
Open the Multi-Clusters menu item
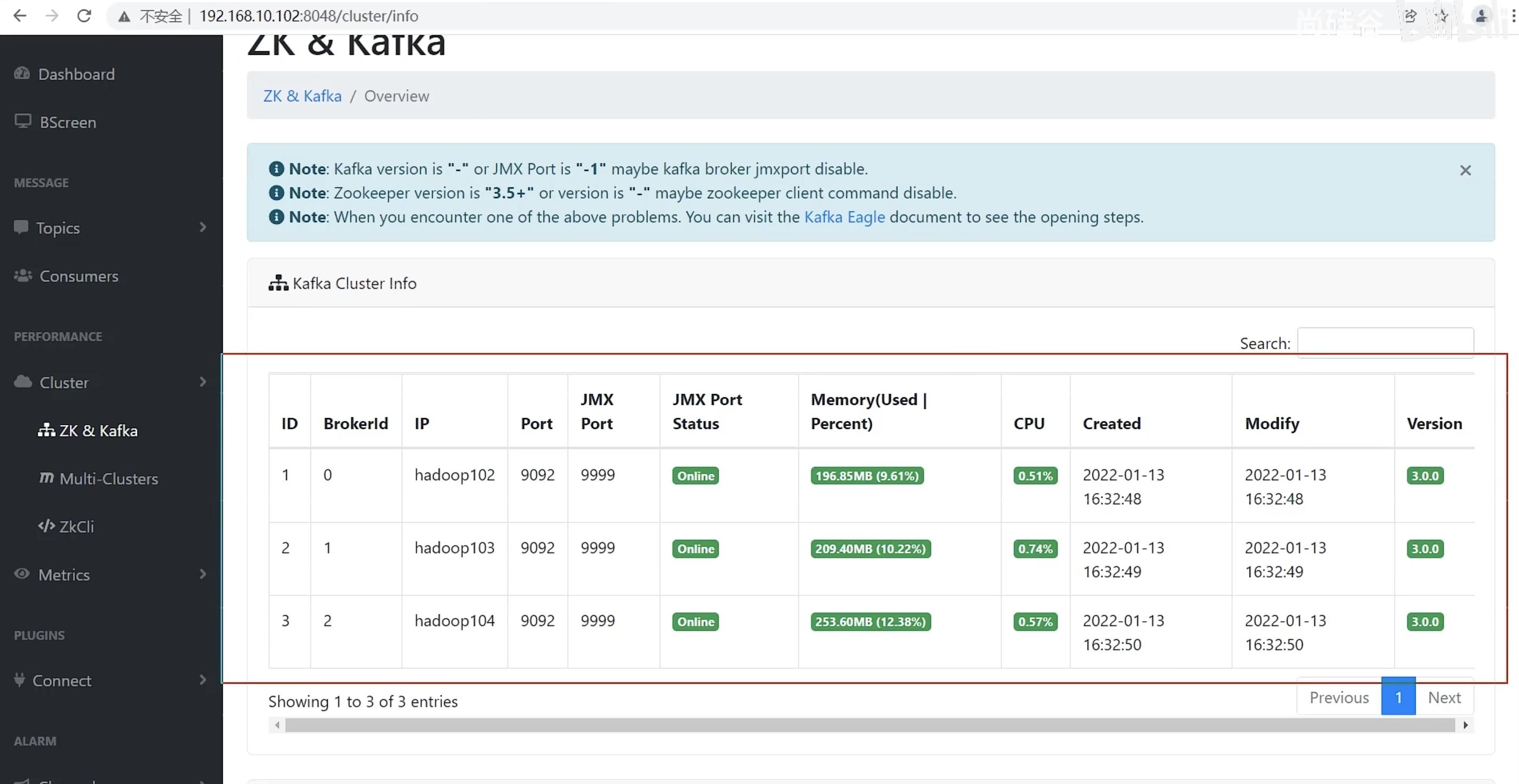[108, 478]
